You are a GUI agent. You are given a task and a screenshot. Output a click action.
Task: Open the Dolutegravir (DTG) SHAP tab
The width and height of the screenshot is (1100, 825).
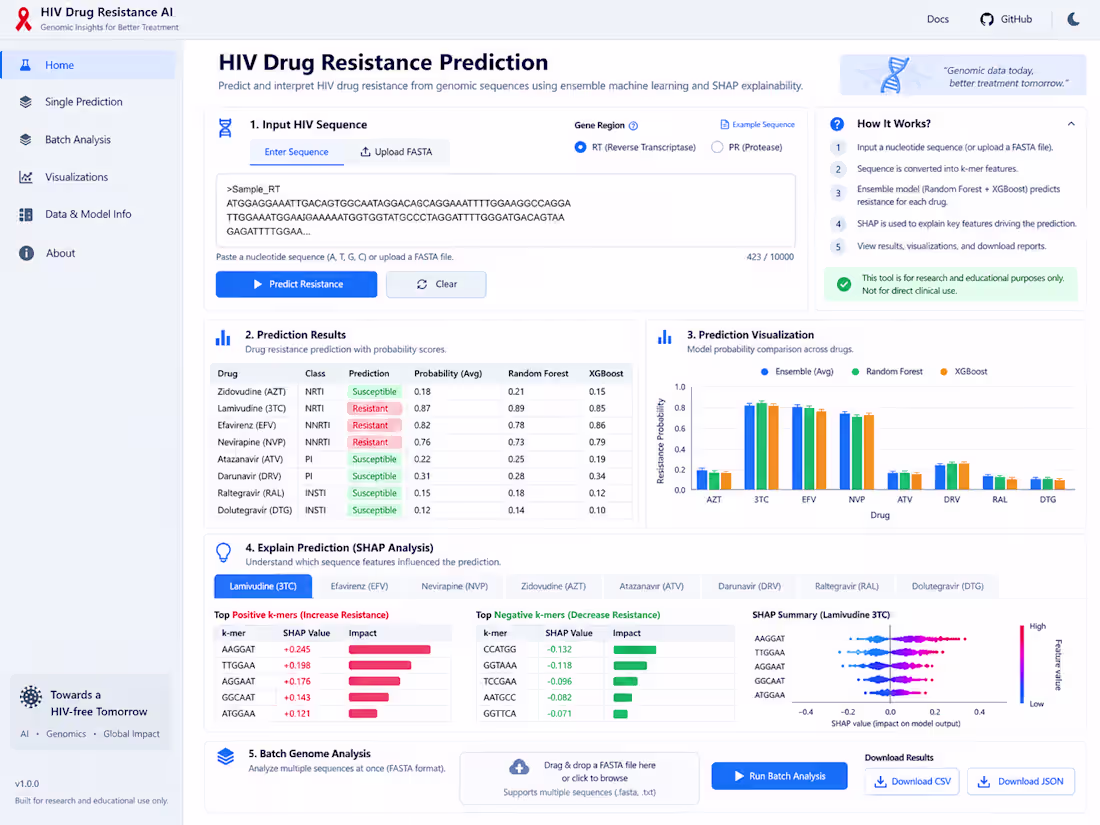pyautogui.click(x=947, y=586)
